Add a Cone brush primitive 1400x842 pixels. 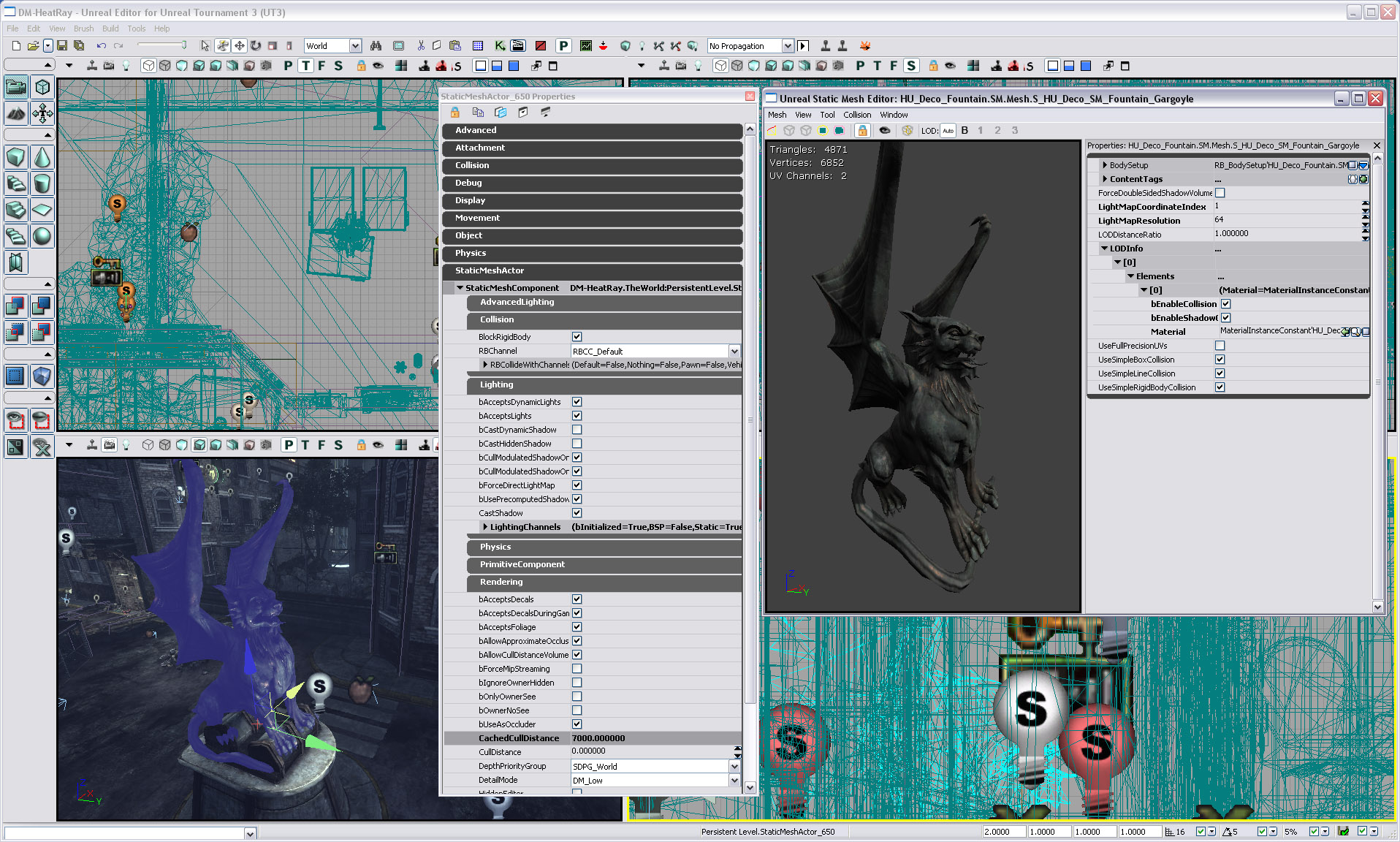point(42,157)
